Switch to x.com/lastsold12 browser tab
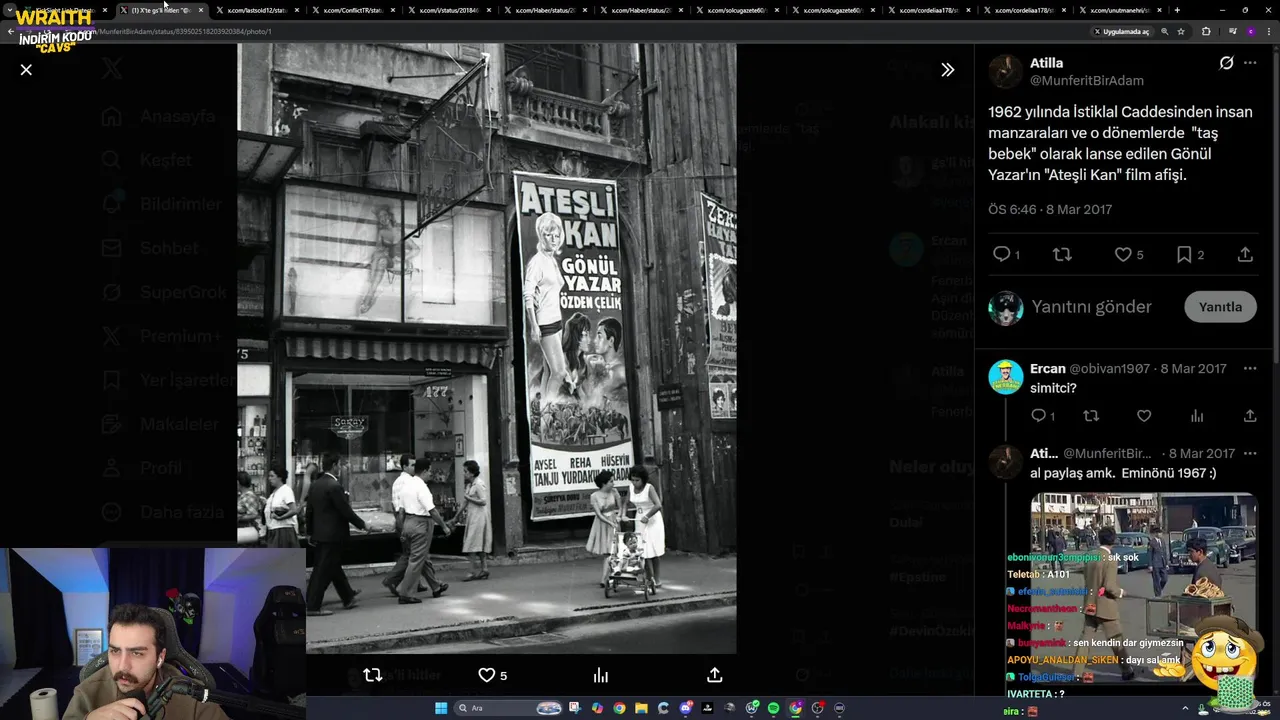Image resolution: width=1280 pixels, height=720 pixels. (x=256, y=10)
